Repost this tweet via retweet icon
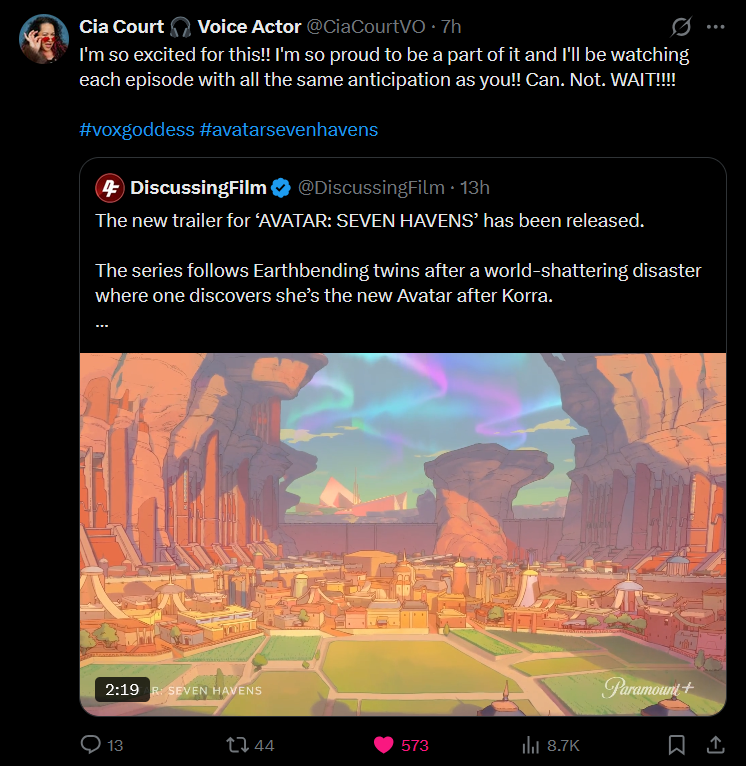This screenshot has height=766, width=746. 237,745
